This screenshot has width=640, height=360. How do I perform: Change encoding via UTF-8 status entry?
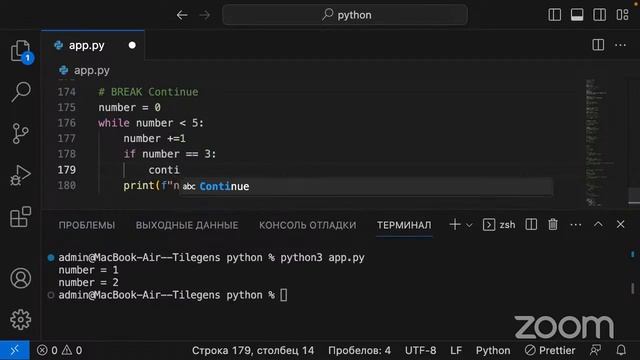point(420,350)
